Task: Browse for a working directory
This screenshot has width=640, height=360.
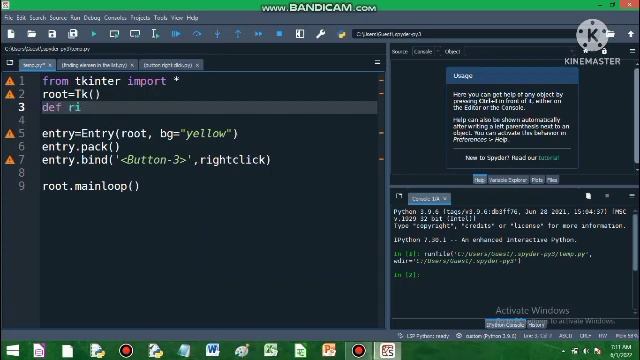Action: point(611,34)
